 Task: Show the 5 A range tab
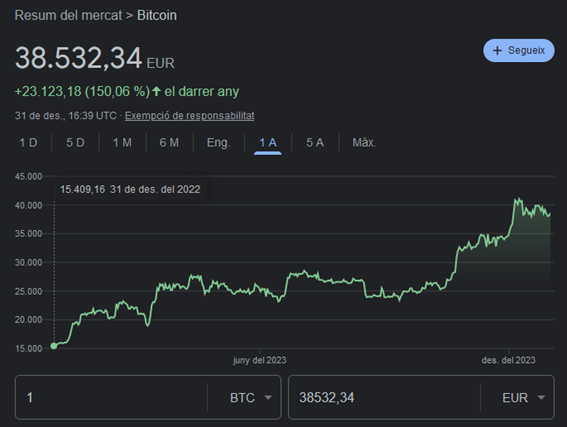pyautogui.click(x=315, y=142)
